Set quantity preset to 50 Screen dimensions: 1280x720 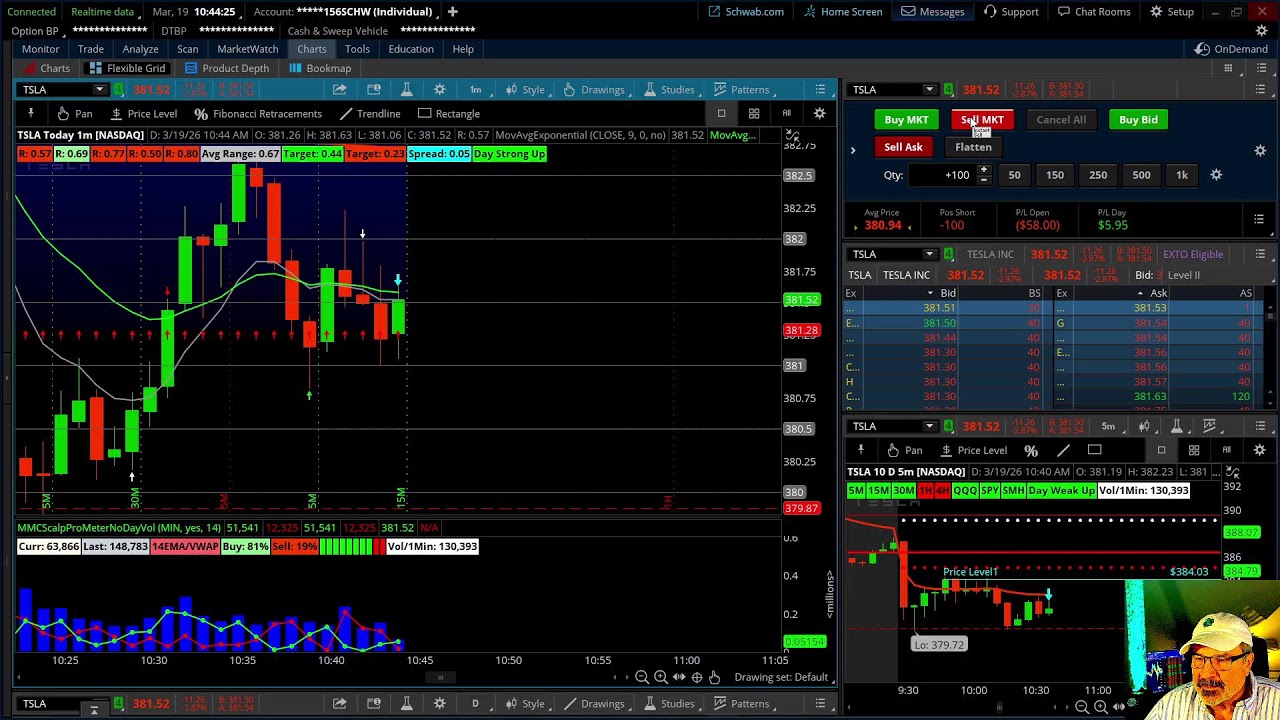(1014, 175)
